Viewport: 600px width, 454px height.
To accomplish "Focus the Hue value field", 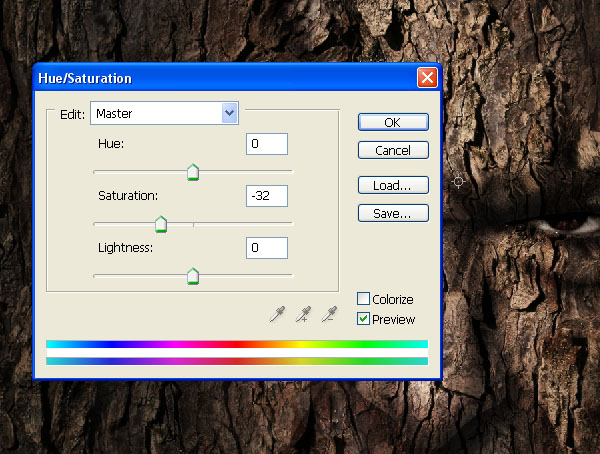I will 266,144.
